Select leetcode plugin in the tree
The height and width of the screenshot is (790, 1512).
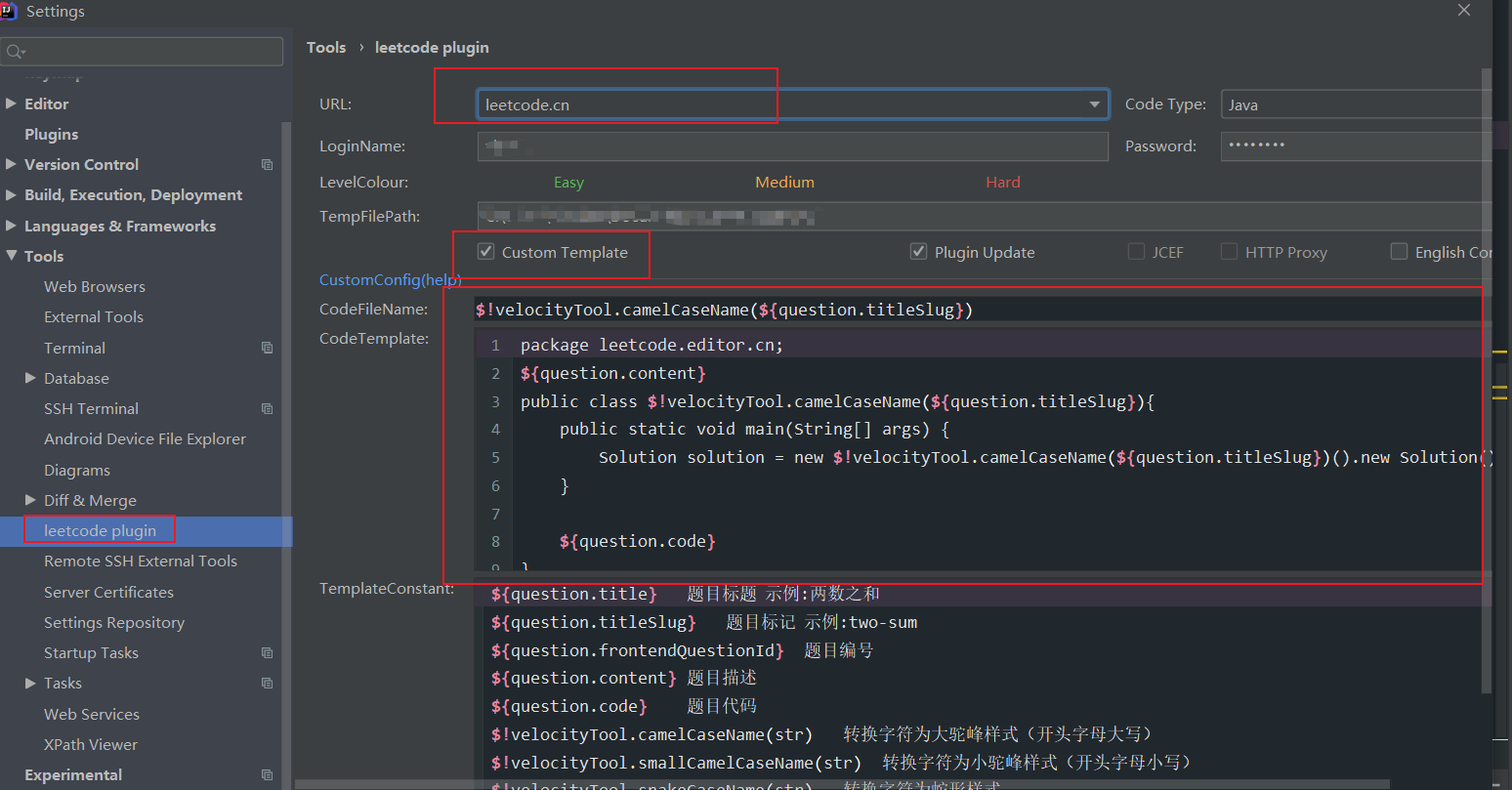click(100, 530)
